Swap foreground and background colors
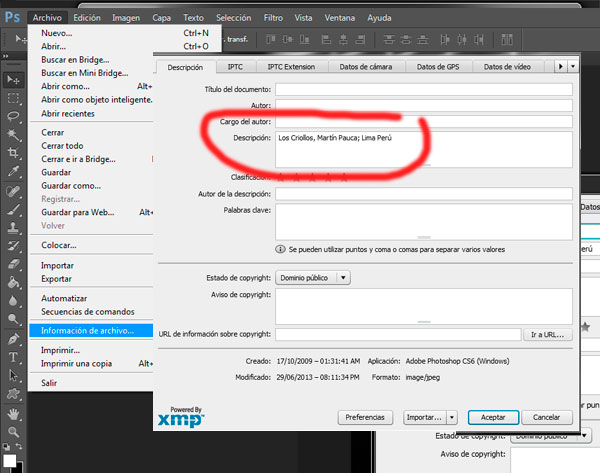The height and width of the screenshot is (473, 600). (x=19, y=447)
